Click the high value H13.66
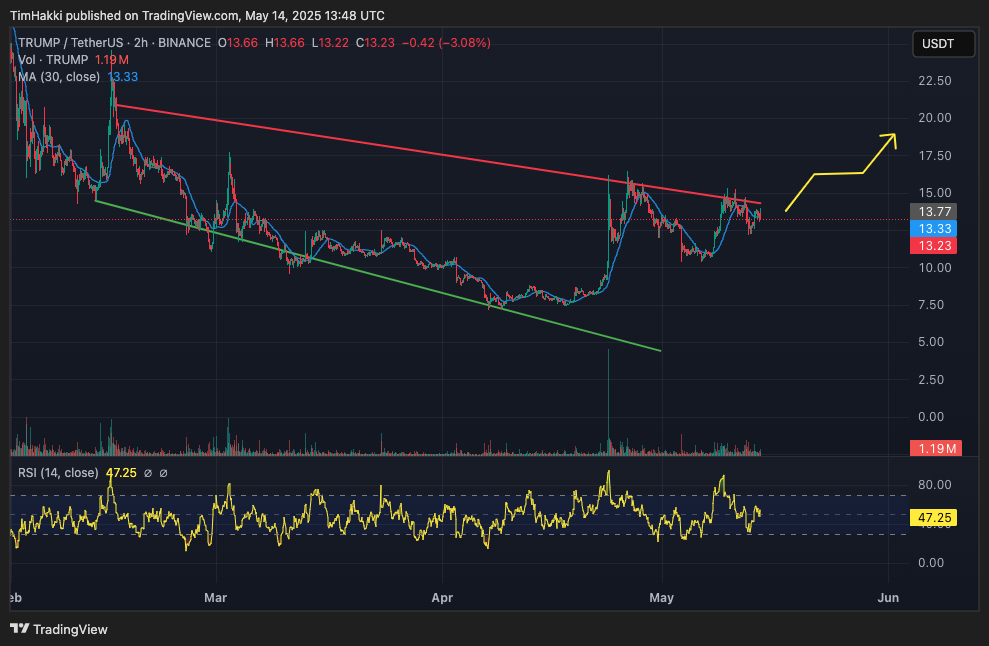Viewport: 989px width, 646px height. click(x=285, y=43)
